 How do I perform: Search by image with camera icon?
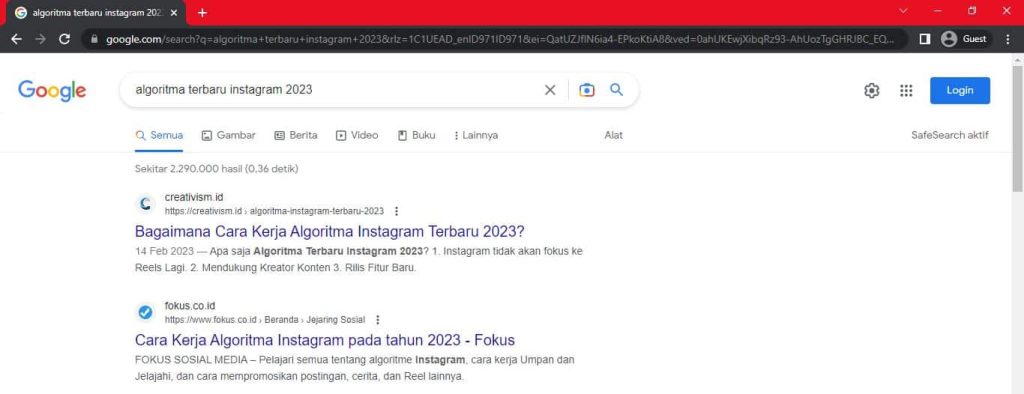[x=586, y=90]
